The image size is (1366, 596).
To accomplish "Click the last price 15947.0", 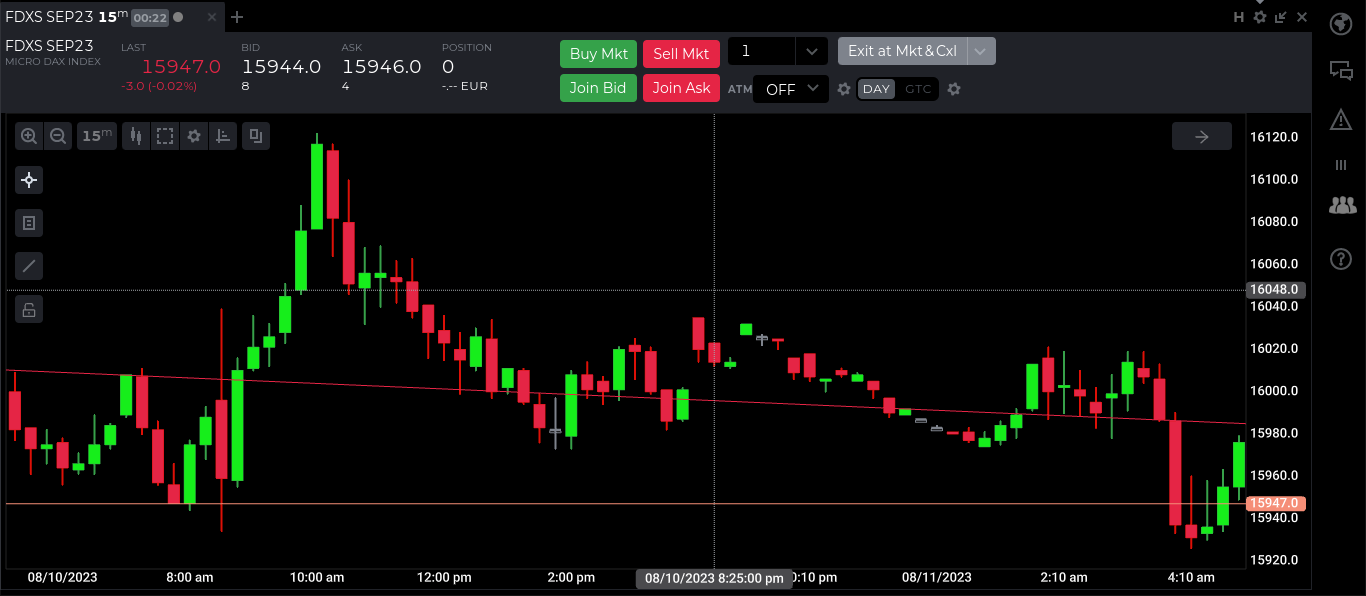I will [x=181, y=67].
